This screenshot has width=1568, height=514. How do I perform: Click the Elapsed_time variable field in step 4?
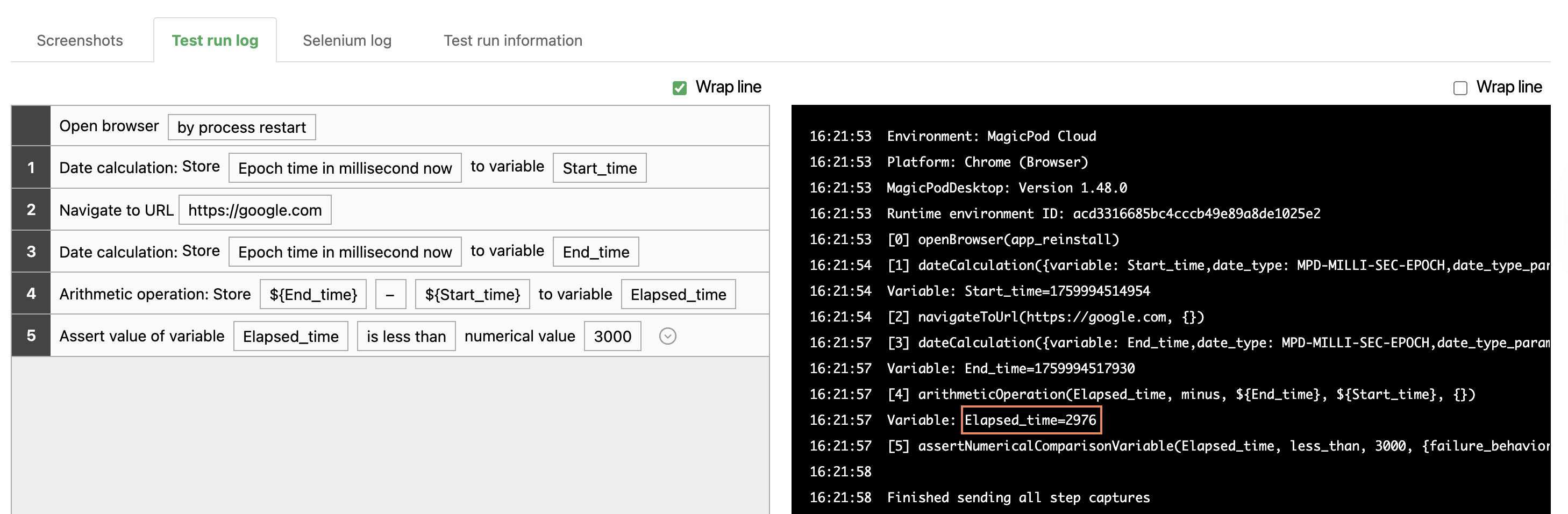pos(678,294)
